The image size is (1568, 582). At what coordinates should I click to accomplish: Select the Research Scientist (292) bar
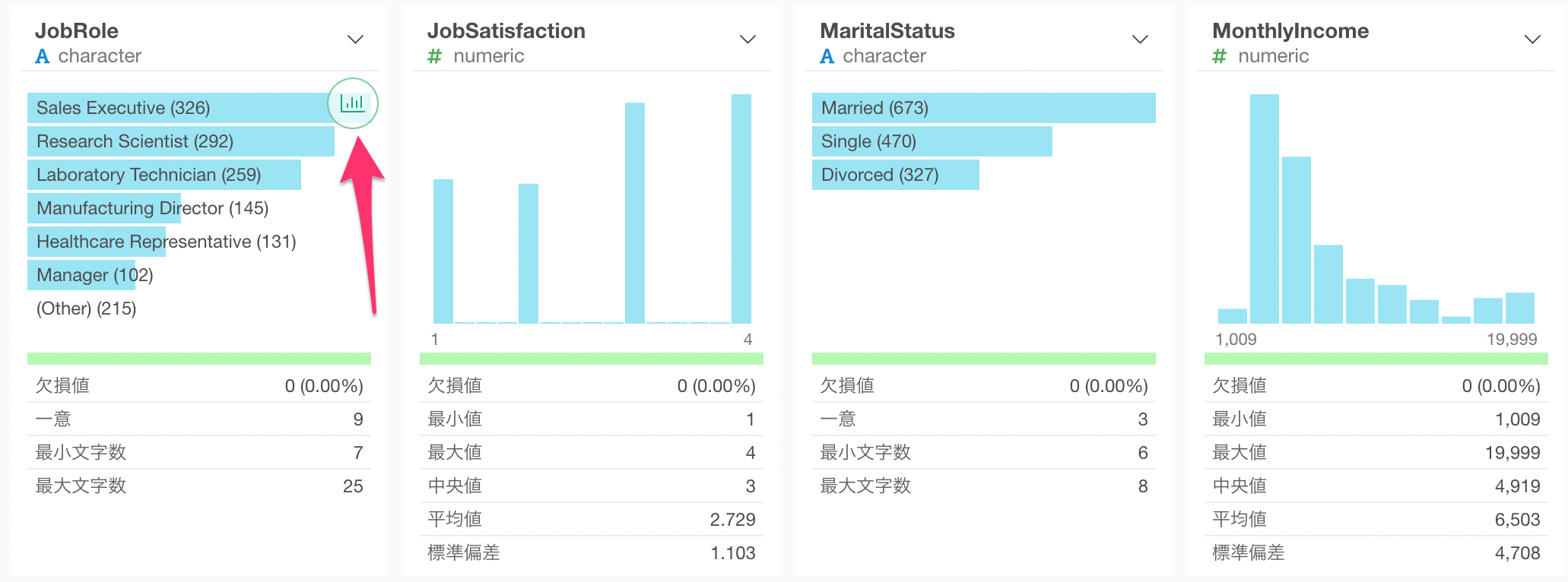click(x=181, y=141)
